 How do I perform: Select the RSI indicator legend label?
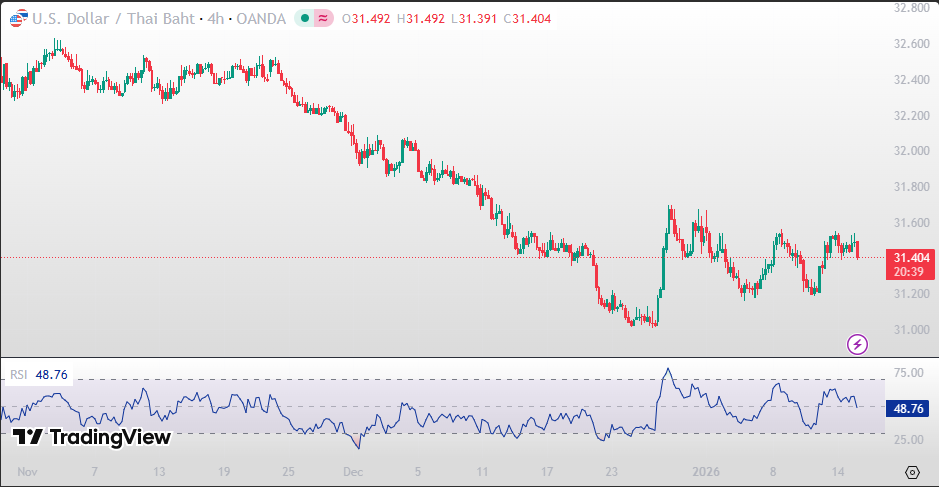(x=18, y=375)
